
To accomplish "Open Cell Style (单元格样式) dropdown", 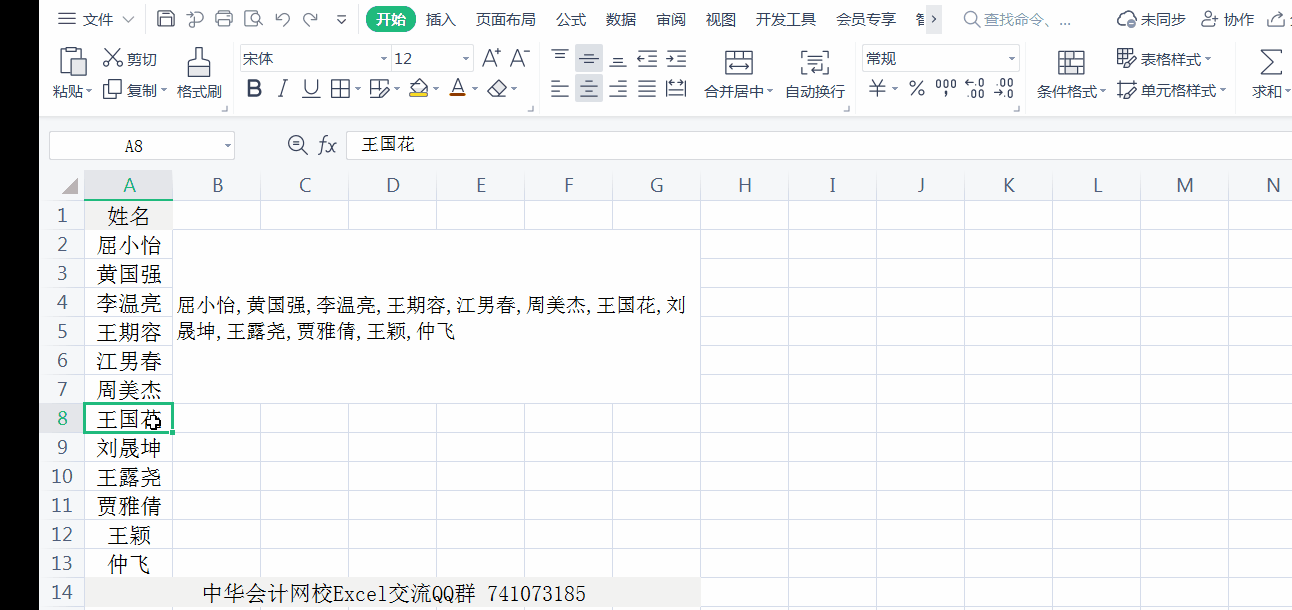I will pyautogui.click(x=1171, y=90).
